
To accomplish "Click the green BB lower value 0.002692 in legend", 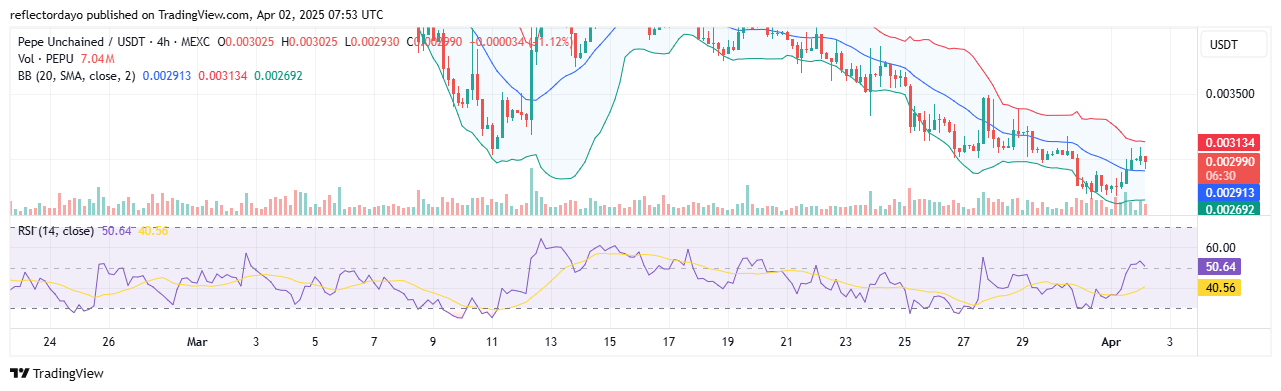I will (278, 75).
